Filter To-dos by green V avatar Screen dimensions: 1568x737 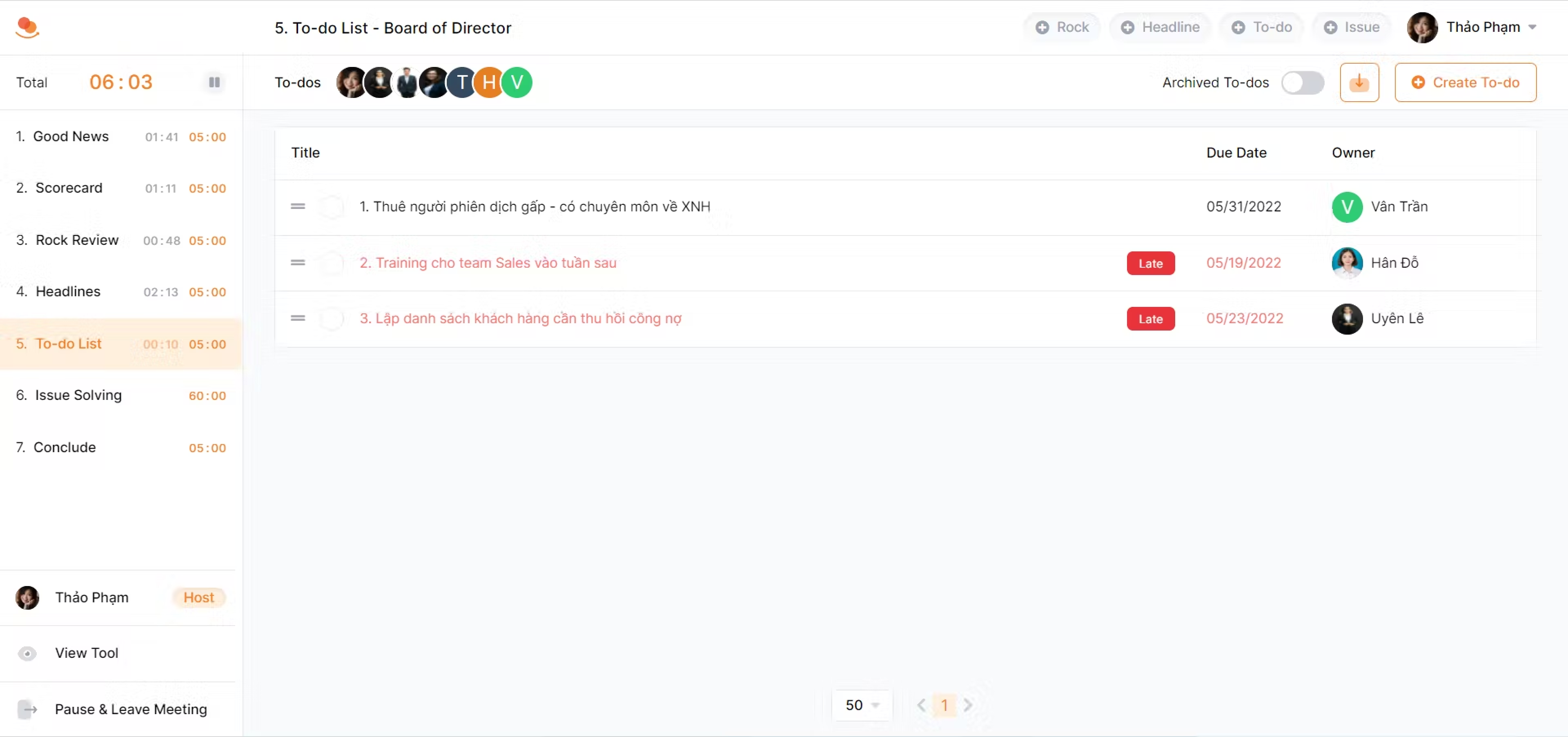[x=517, y=82]
